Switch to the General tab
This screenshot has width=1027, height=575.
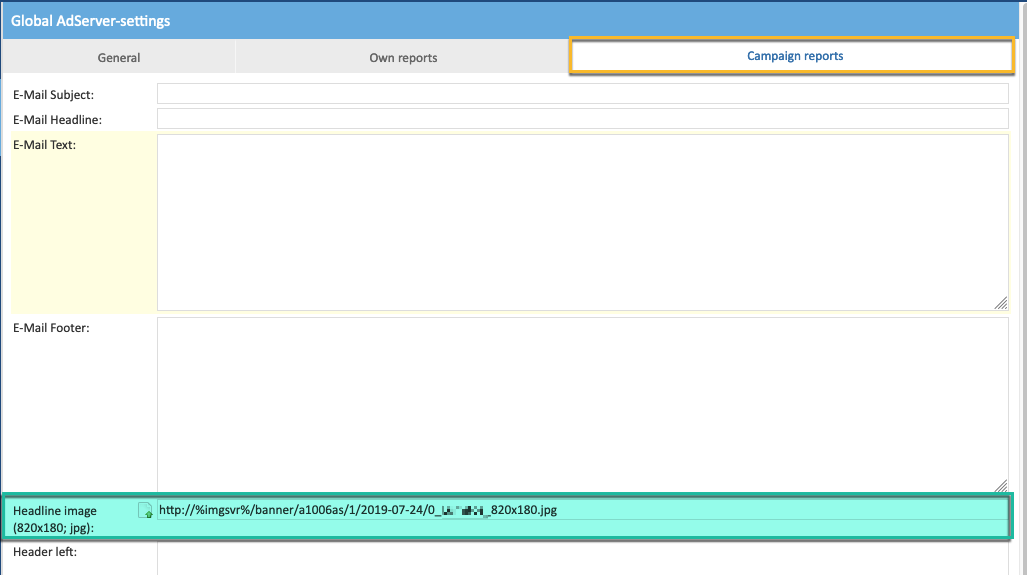pos(119,58)
